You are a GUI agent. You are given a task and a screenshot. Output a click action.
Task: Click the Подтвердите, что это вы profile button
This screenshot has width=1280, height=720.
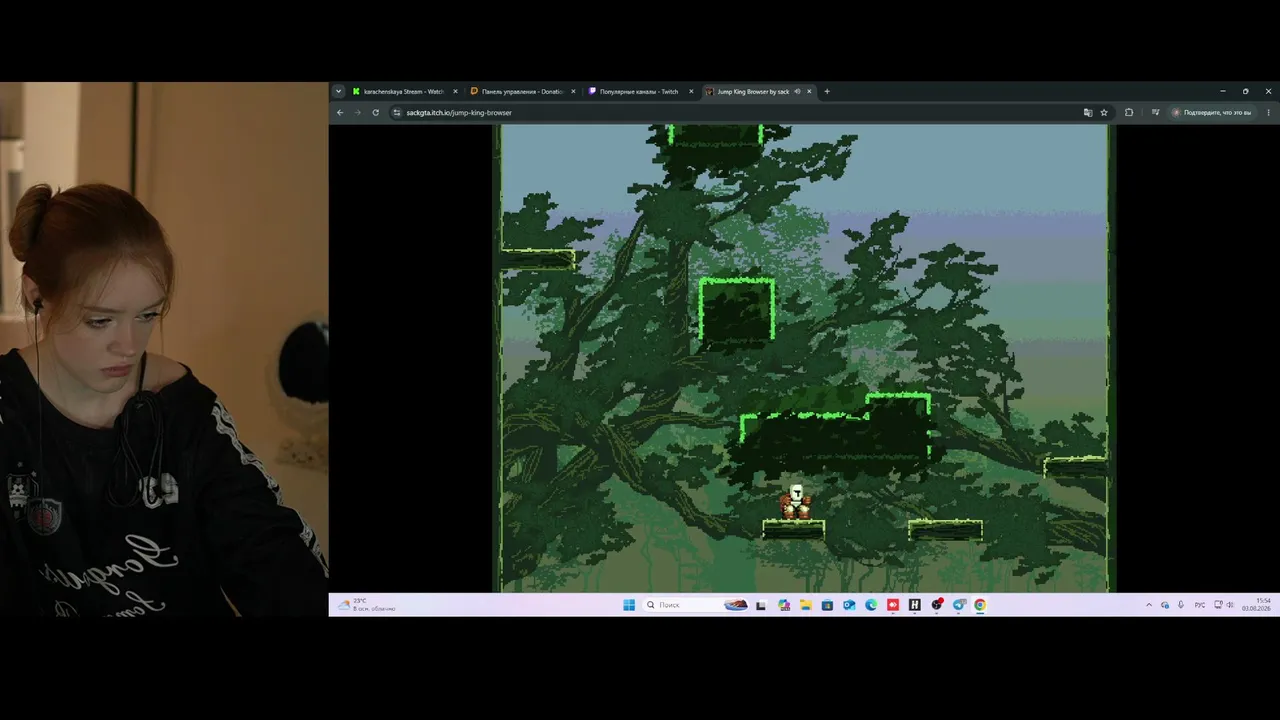[1213, 112]
